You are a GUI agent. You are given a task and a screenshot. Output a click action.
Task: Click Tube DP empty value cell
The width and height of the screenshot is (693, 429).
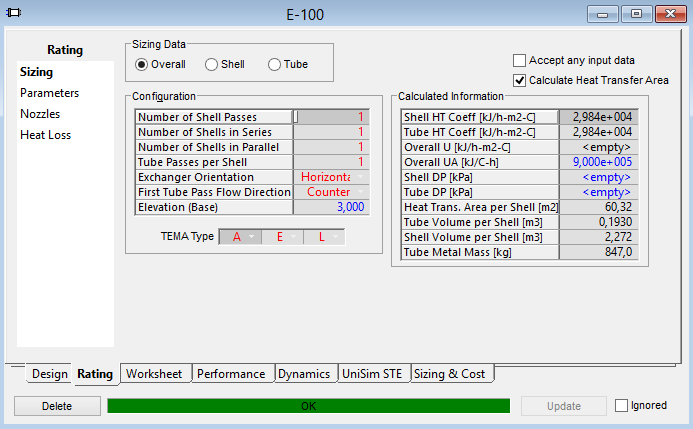598,192
